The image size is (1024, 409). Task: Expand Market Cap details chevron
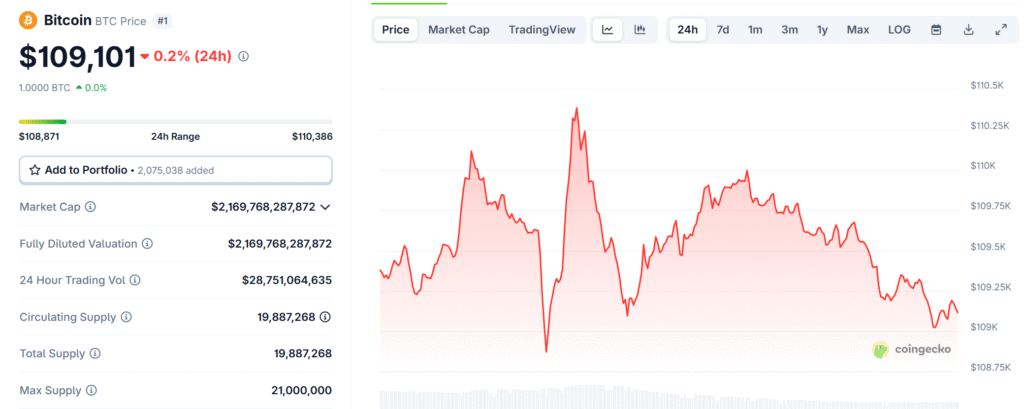point(325,207)
